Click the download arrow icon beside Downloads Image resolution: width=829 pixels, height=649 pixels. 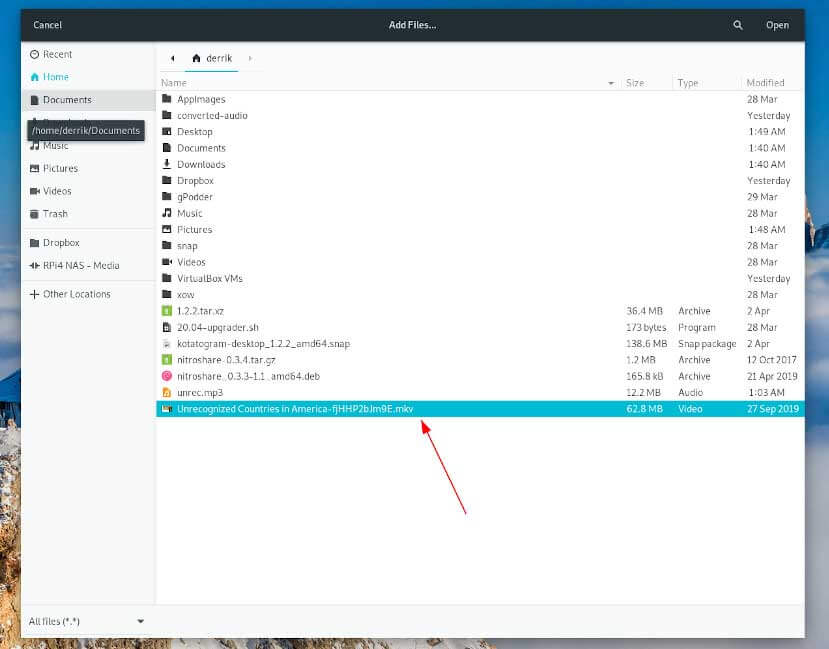click(167, 164)
